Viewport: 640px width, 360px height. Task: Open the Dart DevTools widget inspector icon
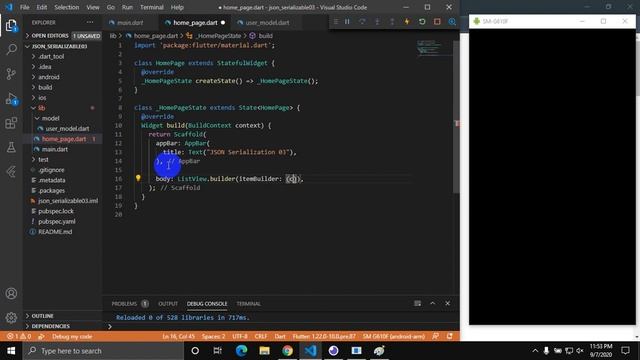[452, 22]
